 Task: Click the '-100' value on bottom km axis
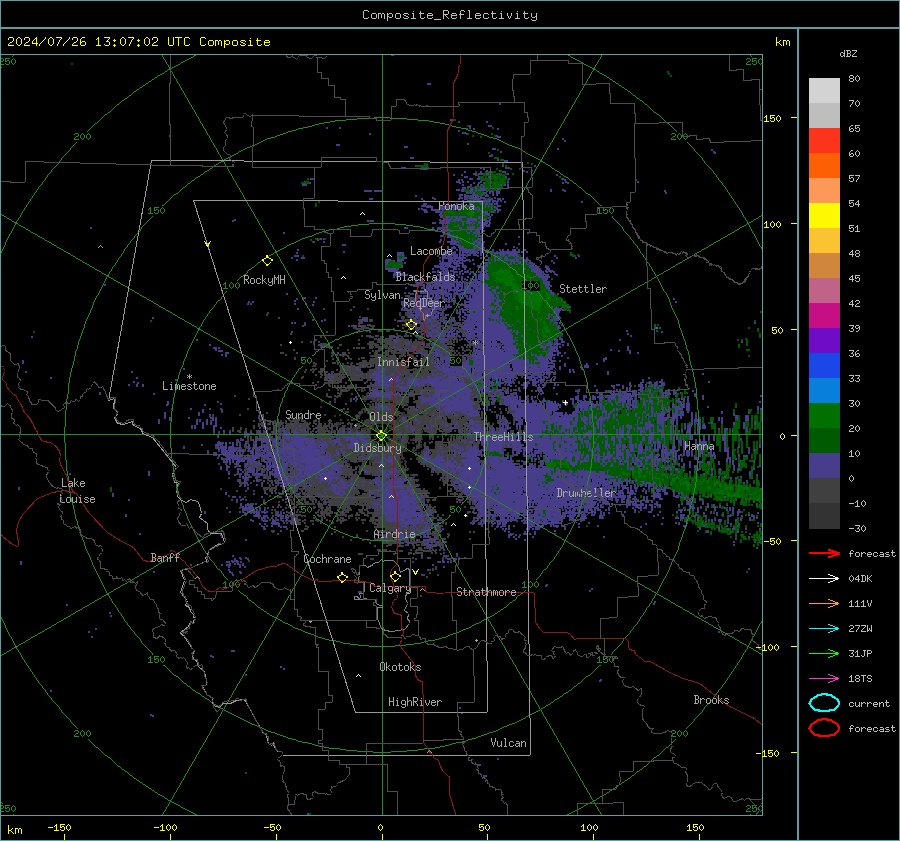(x=165, y=828)
